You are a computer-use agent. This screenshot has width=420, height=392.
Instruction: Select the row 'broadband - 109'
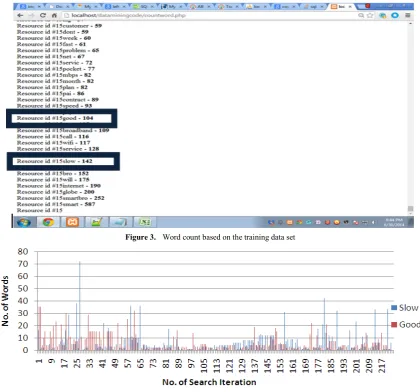pyautogui.click(x=63, y=130)
